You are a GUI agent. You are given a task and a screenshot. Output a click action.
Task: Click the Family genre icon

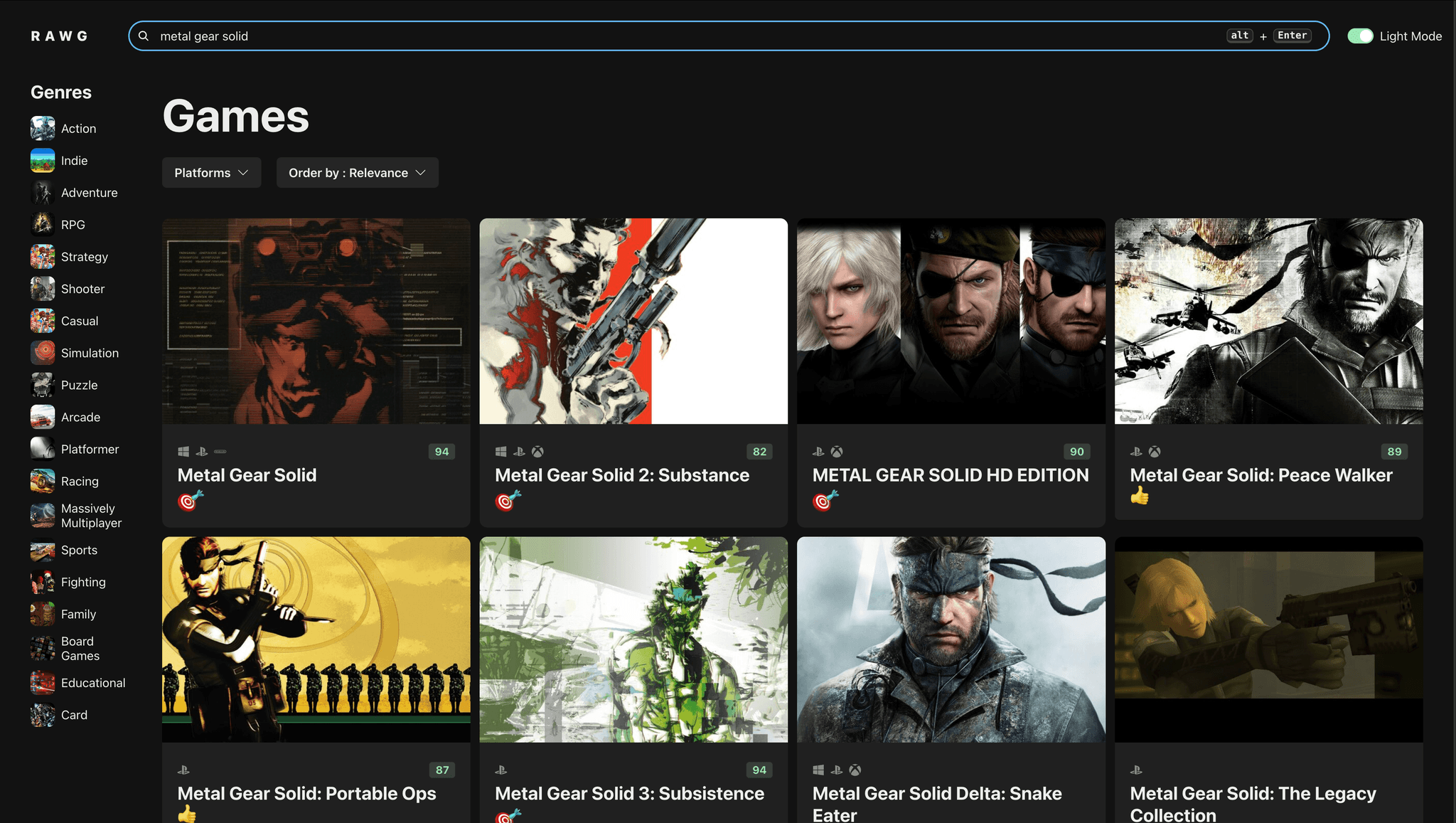pos(43,614)
